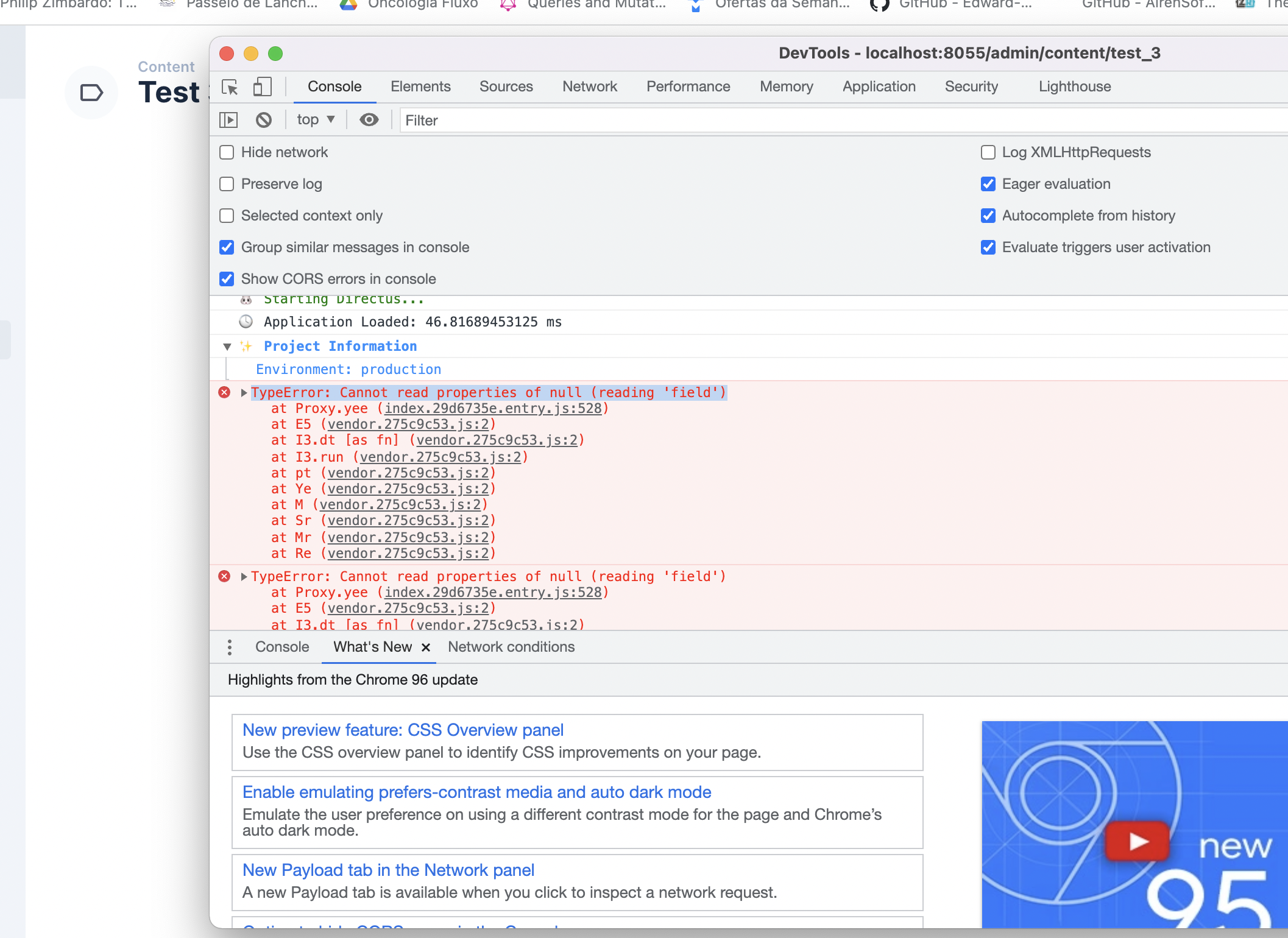Expand the first TypeError message
The width and height of the screenshot is (1288, 938).
pyautogui.click(x=244, y=393)
